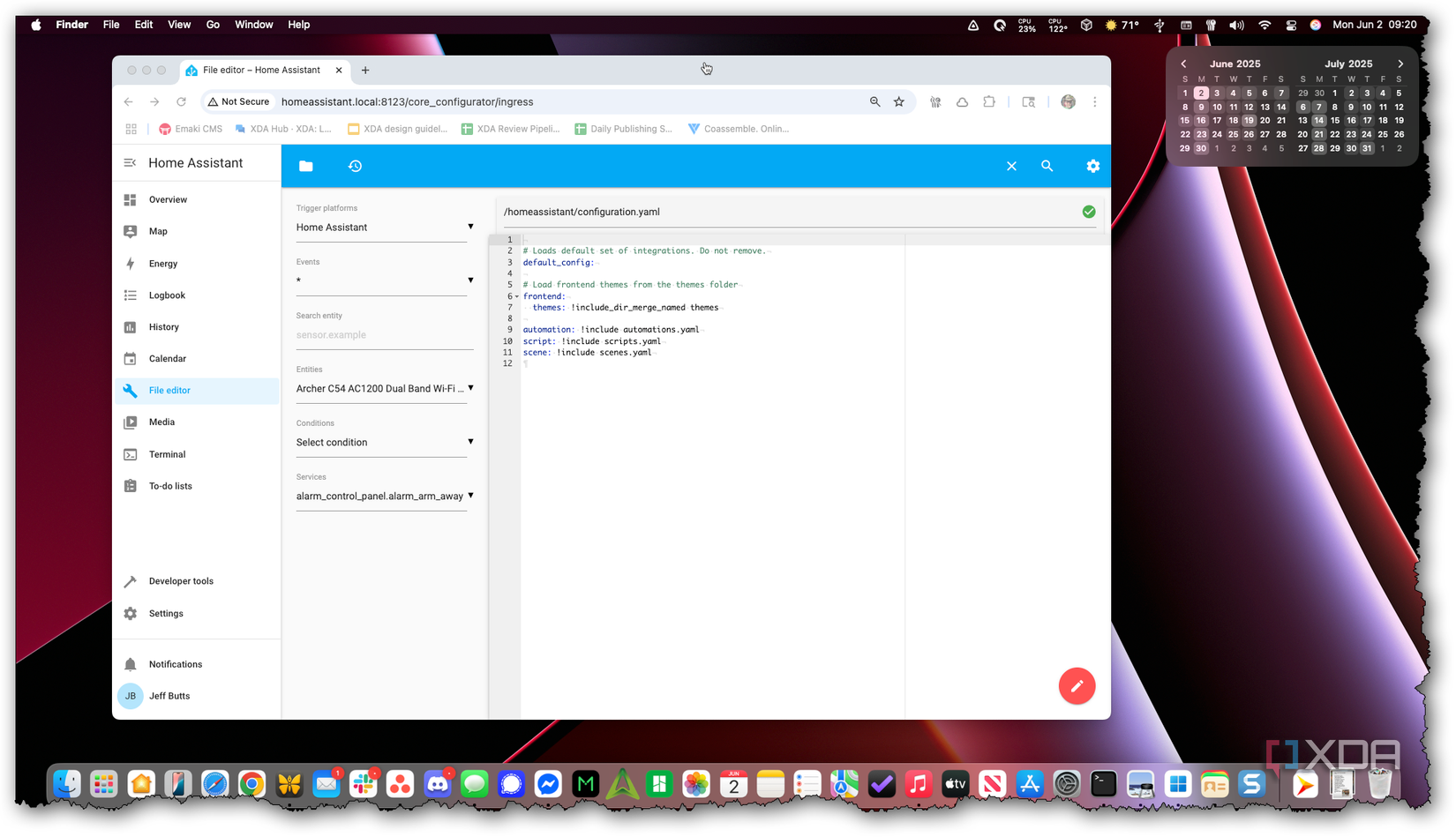Open the Finder Go menu
This screenshot has height=837, width=1456.
pos(213,25)
